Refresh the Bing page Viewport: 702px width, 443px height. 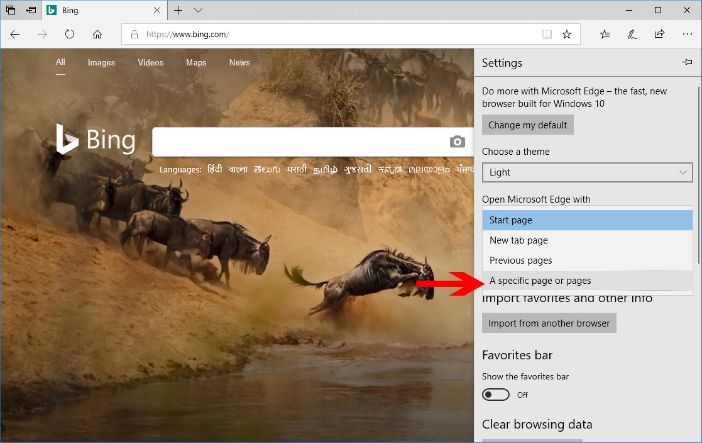tap(69, 34)
